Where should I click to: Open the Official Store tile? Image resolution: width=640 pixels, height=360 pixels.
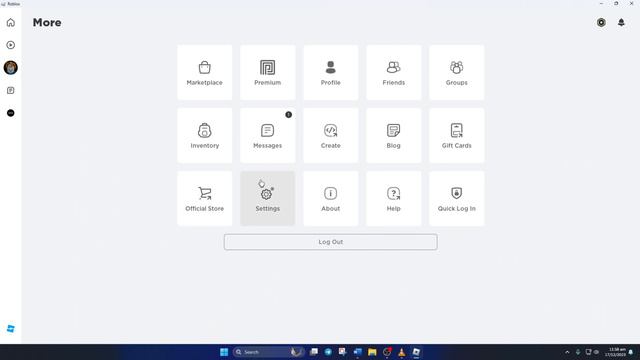(204, 198)
